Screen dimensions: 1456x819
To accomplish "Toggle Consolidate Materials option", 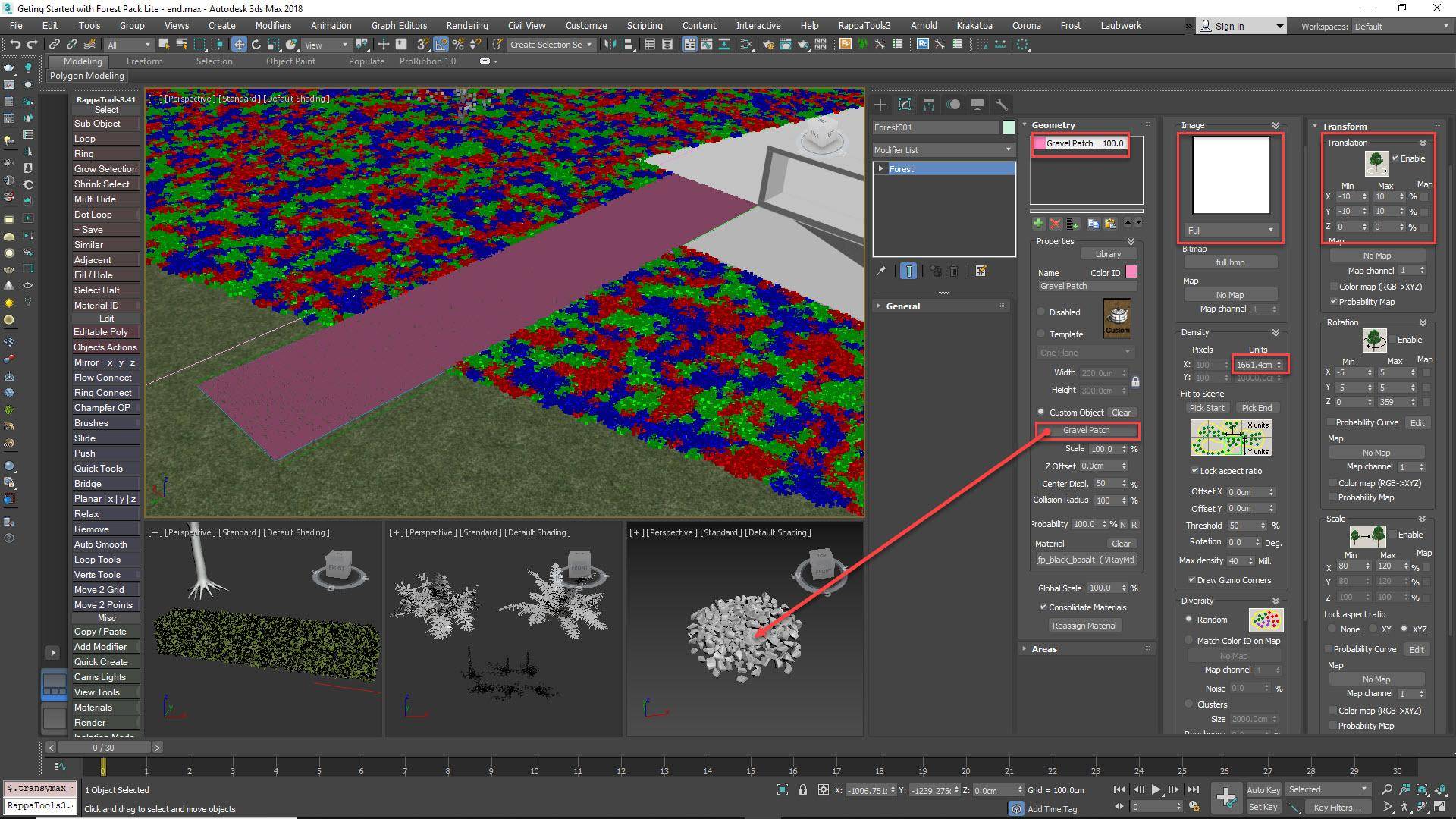I will [x=1044, y=607].
